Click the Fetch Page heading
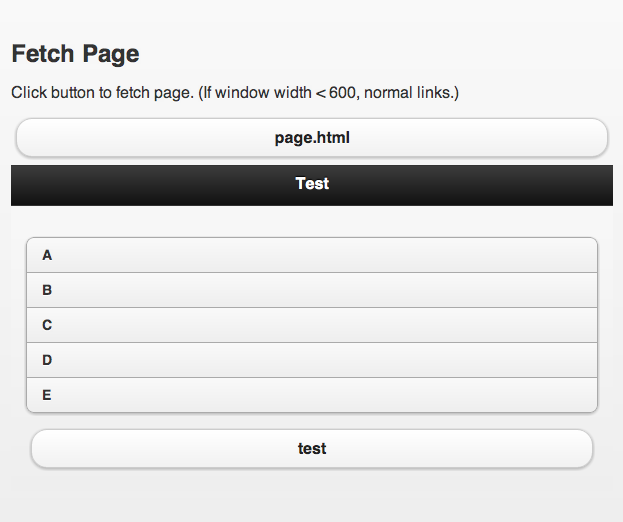The height and width of the screenshot is (522, 623). tap(75, 54)
